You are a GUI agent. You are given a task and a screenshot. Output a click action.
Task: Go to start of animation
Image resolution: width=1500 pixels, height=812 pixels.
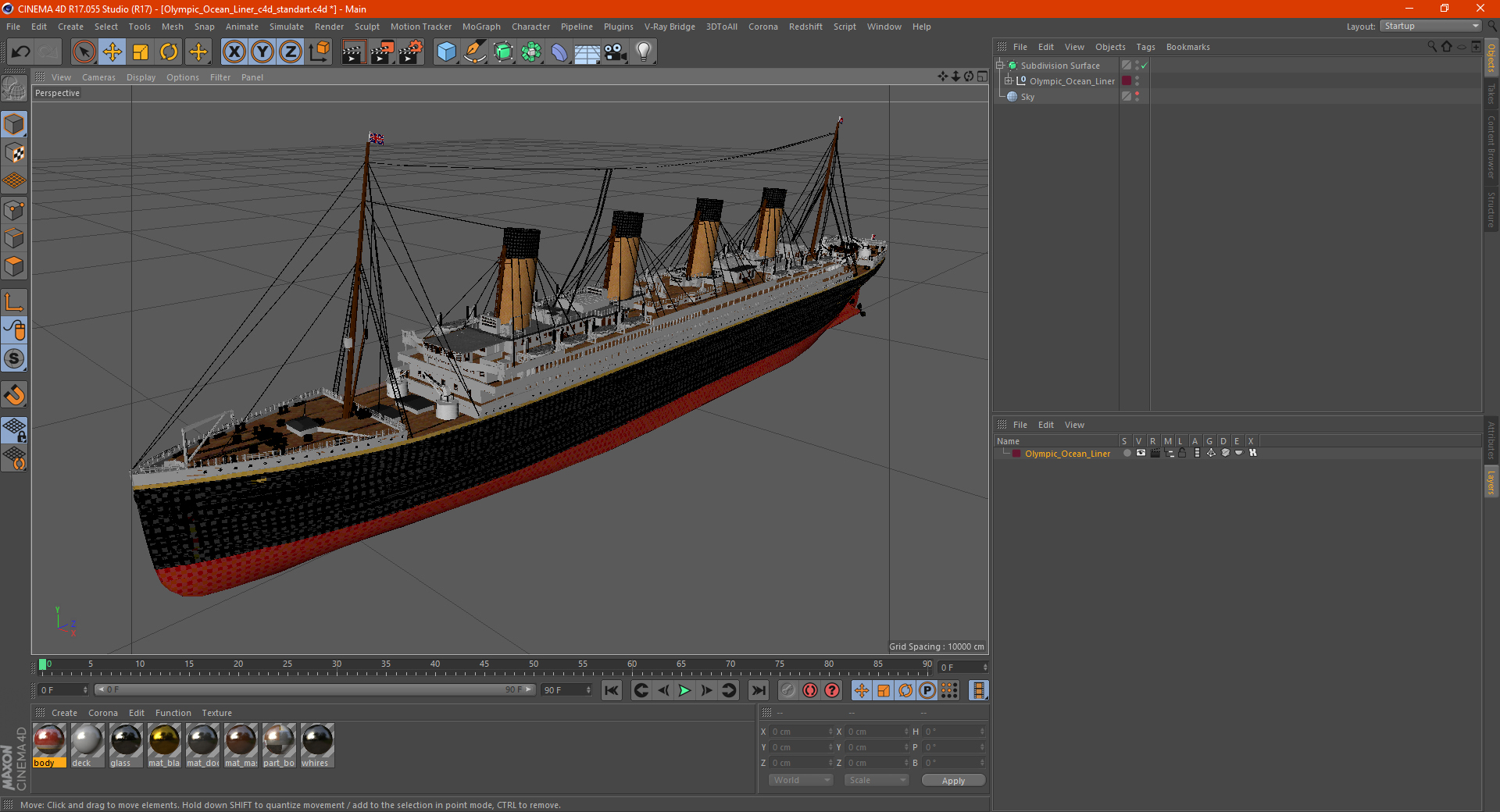(x=612, y=690)
